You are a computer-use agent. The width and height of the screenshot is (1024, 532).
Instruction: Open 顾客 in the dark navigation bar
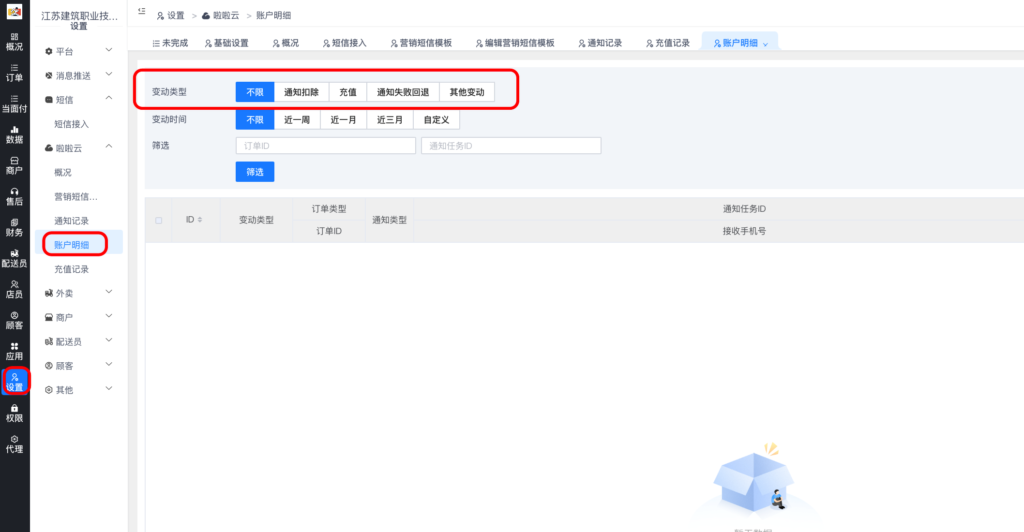14,320
